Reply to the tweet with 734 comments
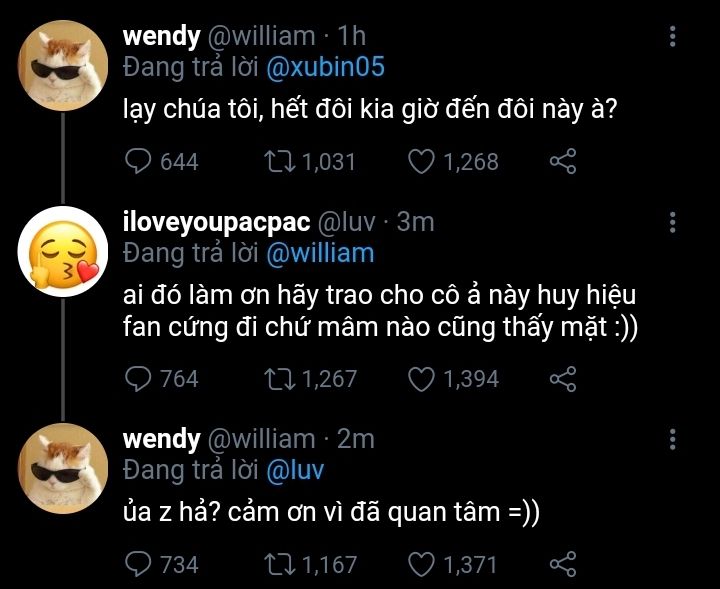The height and width of the screenshot is (589, 720). tap(138, 565)
